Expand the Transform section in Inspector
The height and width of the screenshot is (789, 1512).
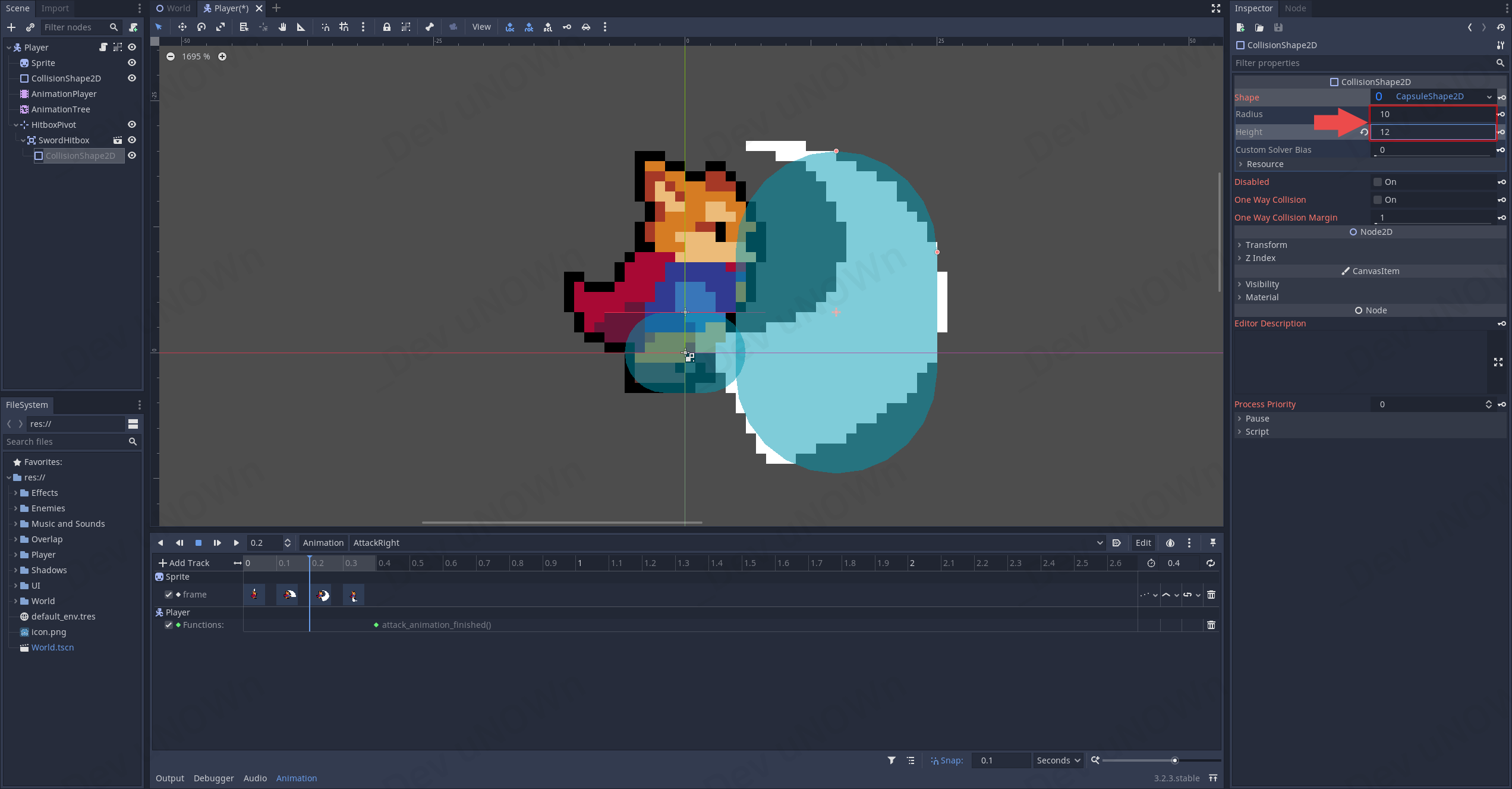click(x=1266, y=245)
